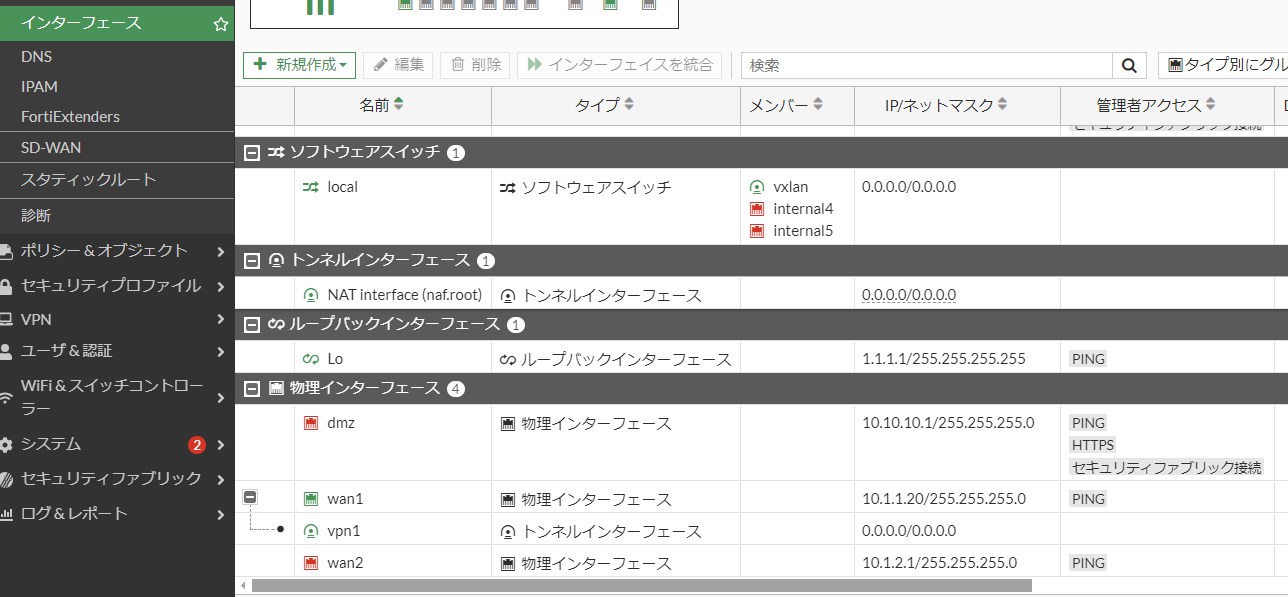Click the favorite star on インターフェース menu

click(220, 23)
